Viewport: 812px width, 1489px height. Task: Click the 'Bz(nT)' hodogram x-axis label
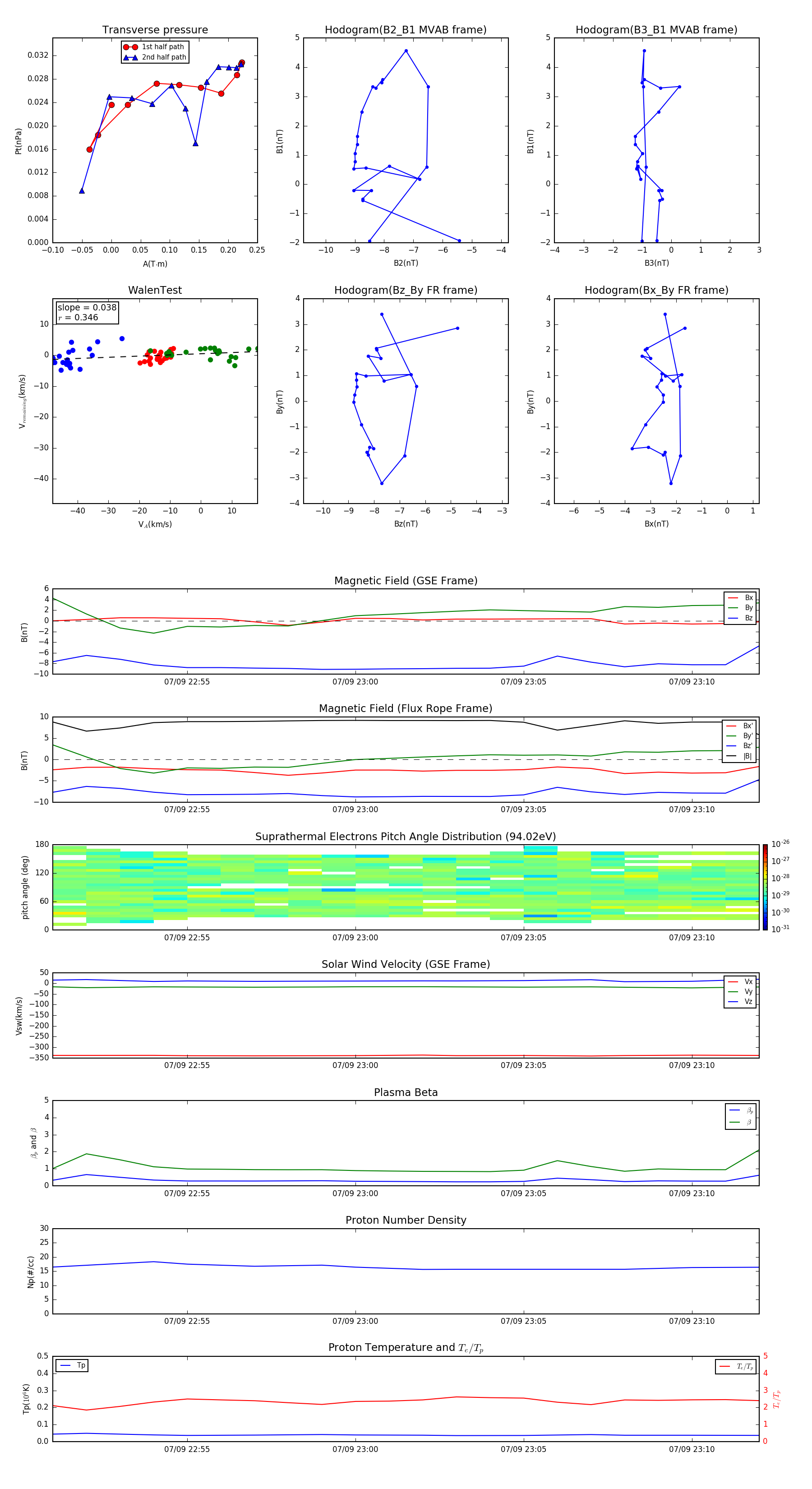pyautogui.click(x=406, y=524)
